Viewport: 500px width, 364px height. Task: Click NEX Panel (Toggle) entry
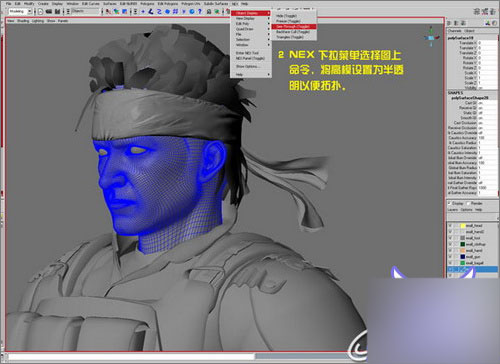[x=251, y=58]
